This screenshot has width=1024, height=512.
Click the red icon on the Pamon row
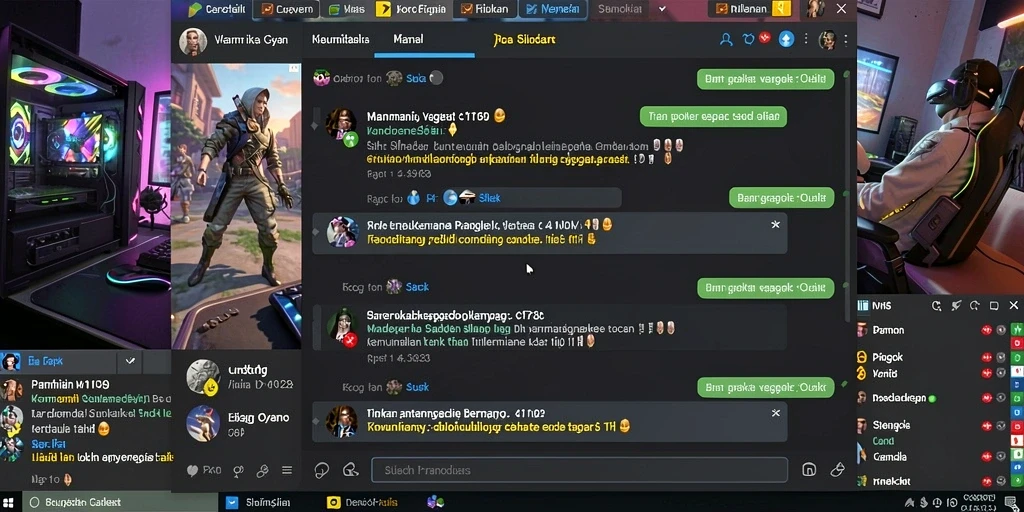coord(987,330)
